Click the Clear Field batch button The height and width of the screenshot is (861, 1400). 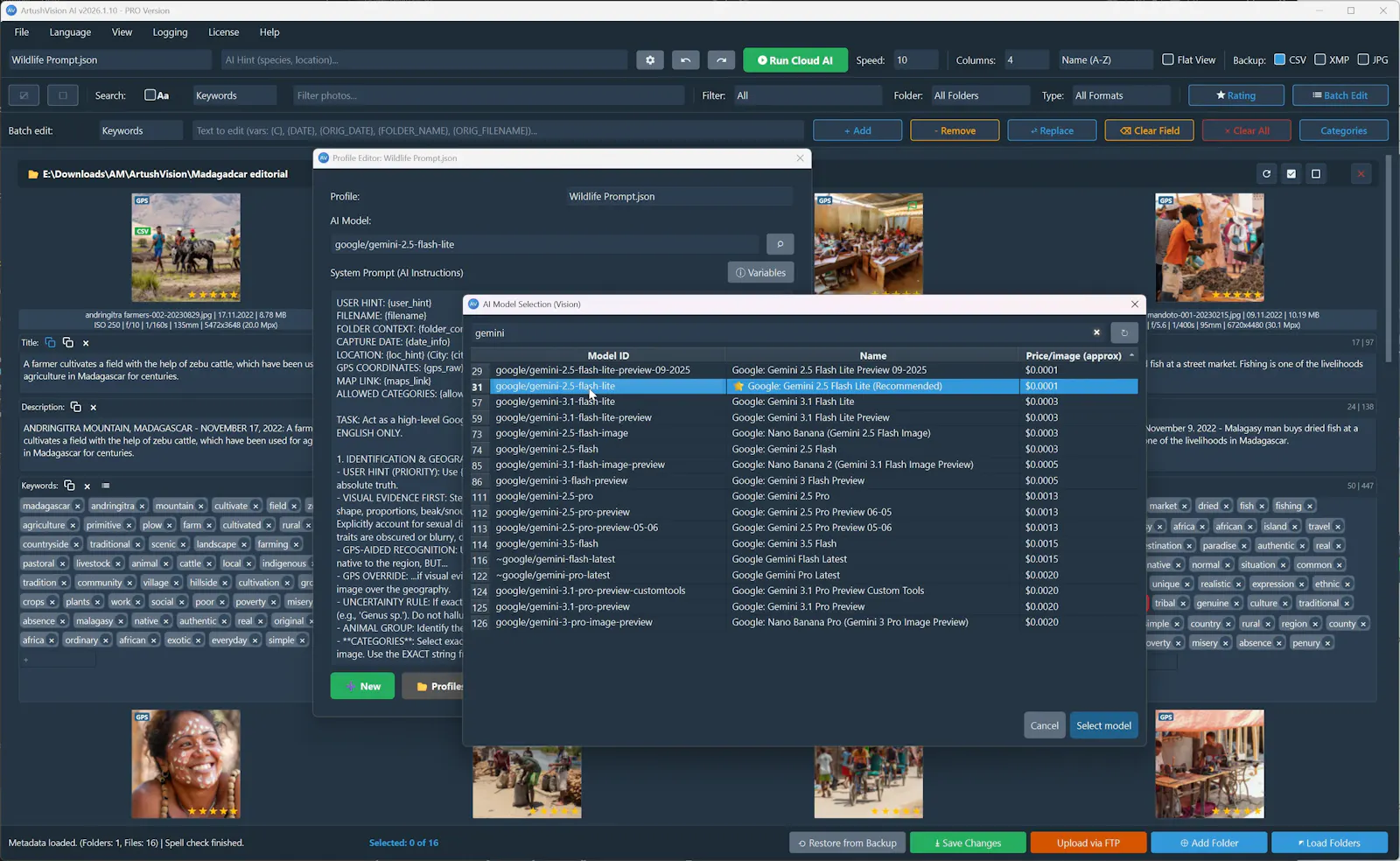point(1149,130)
